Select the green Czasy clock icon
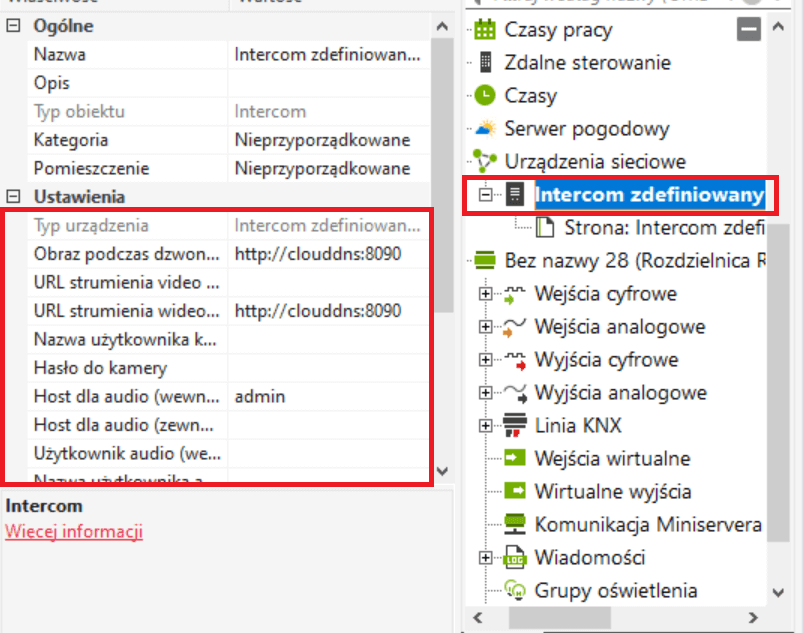 [485, 96]
